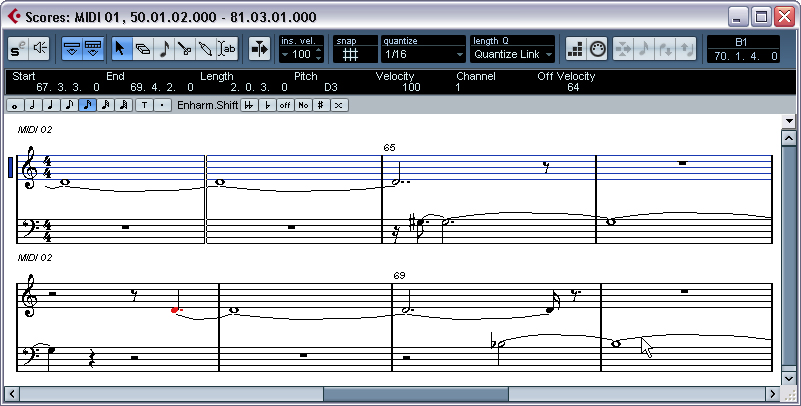The height and width of the screenshot is (406, 801).
Task: Toggle the dotted note button
Action: [x=162, y=105]
